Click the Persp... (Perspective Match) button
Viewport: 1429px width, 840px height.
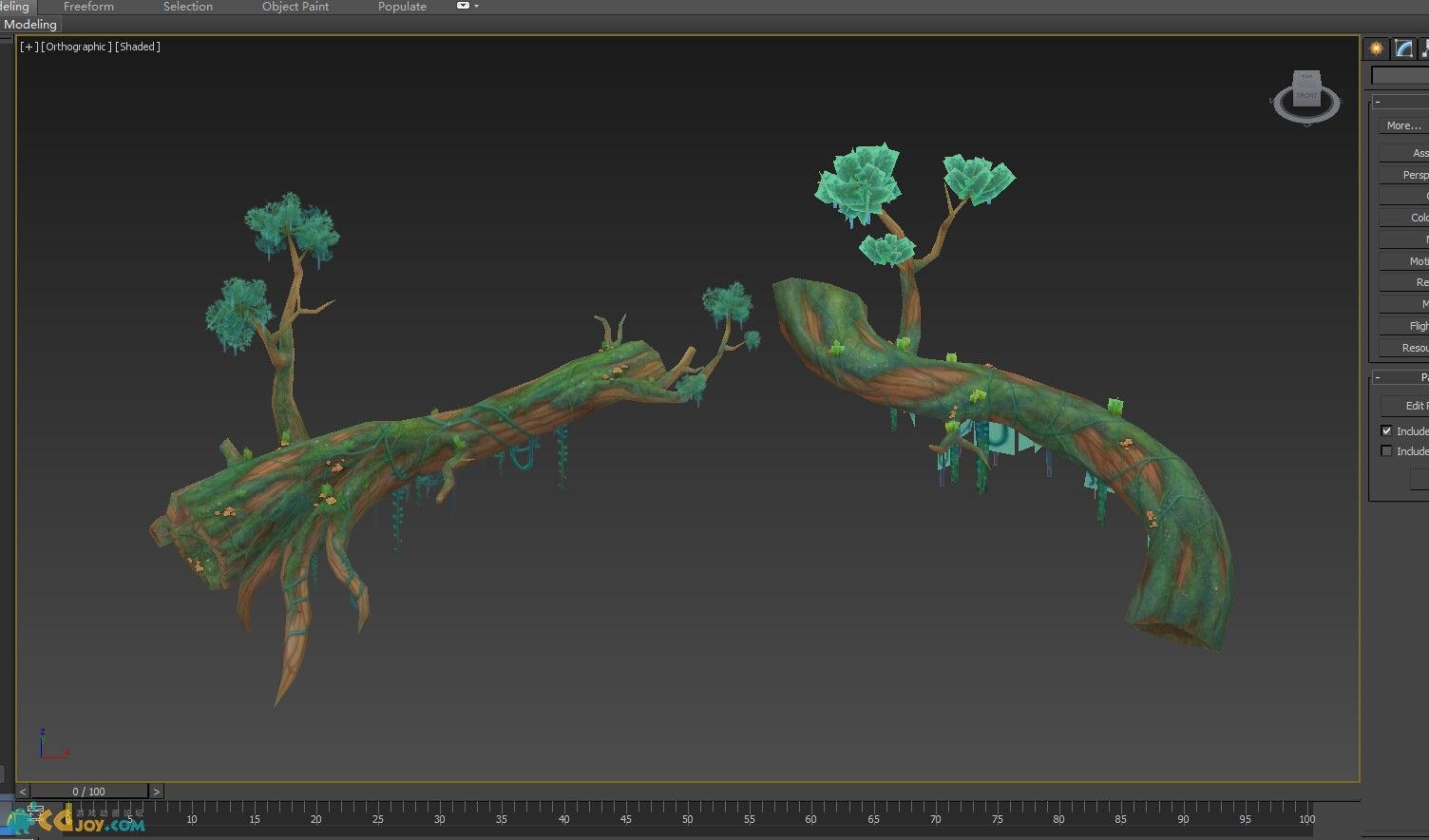tap(1404, 175)
